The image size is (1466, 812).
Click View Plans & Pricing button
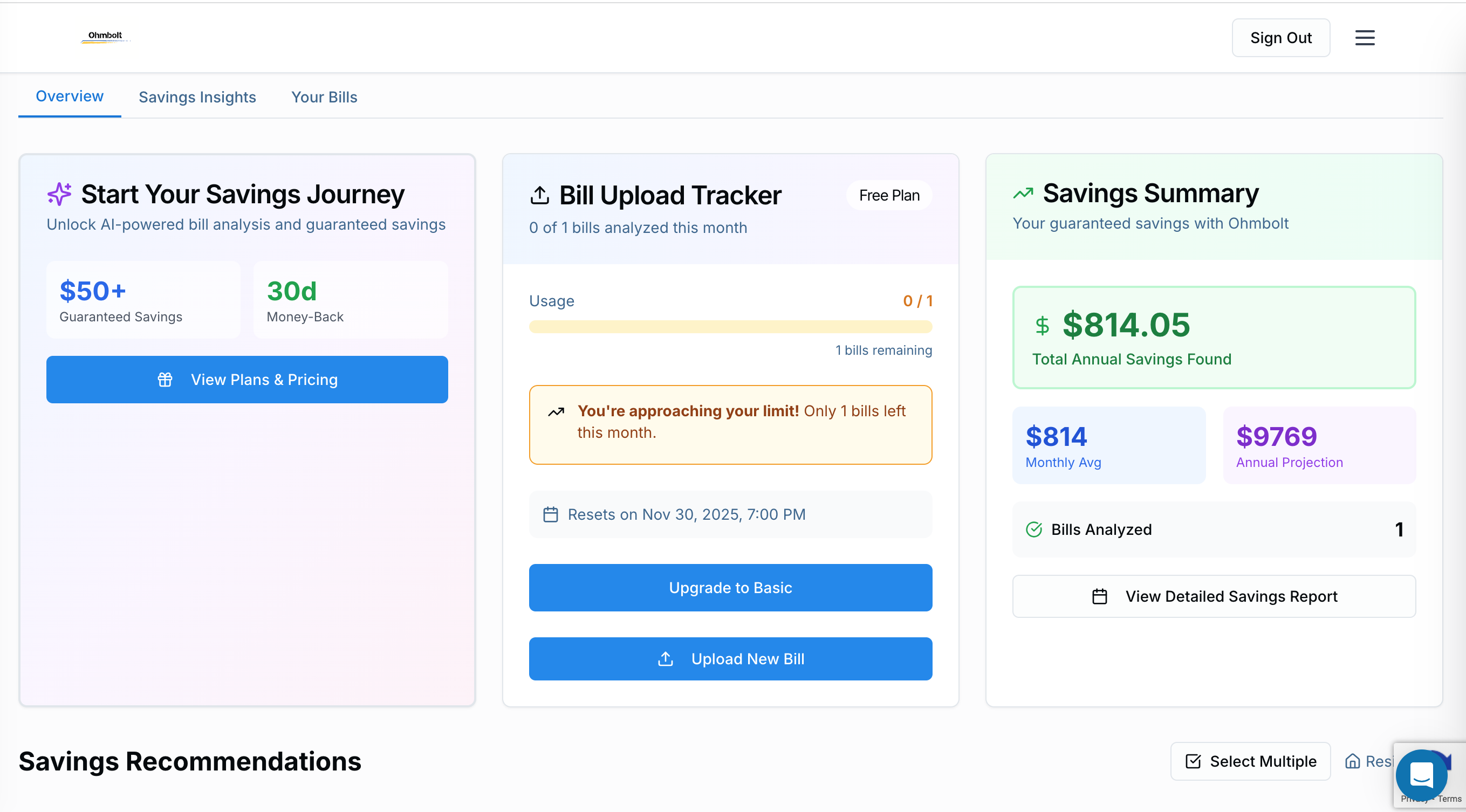[x=247, y=380]
